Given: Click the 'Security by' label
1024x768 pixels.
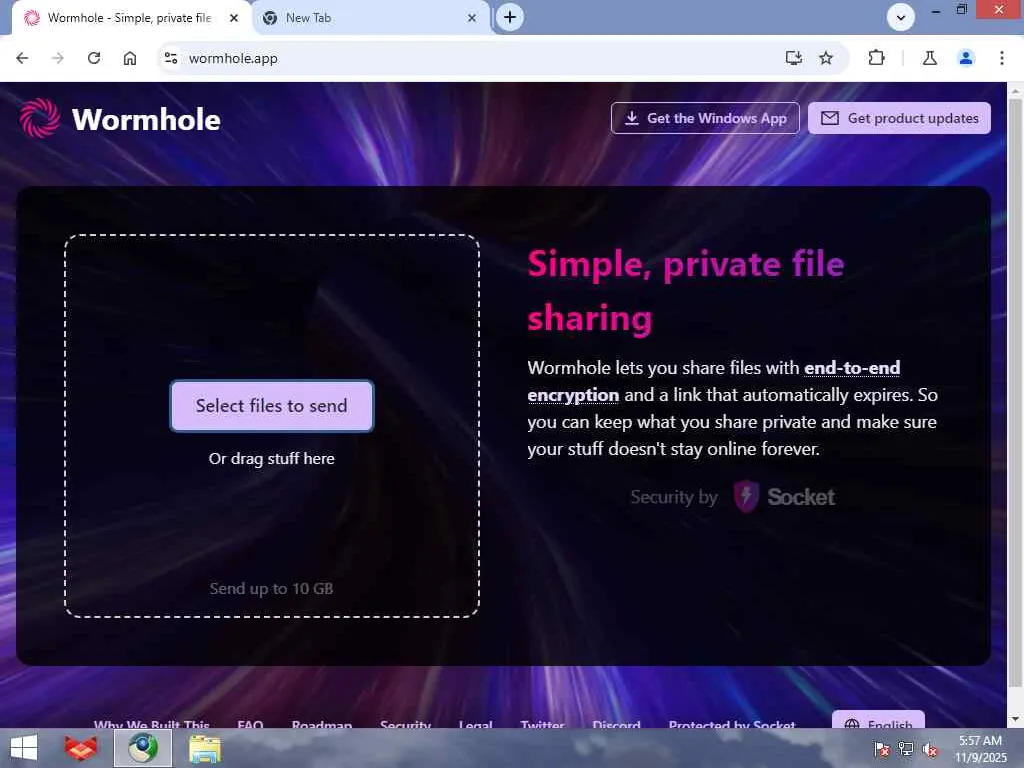Looking at the screenshot, I should click(x=674, y=497).
